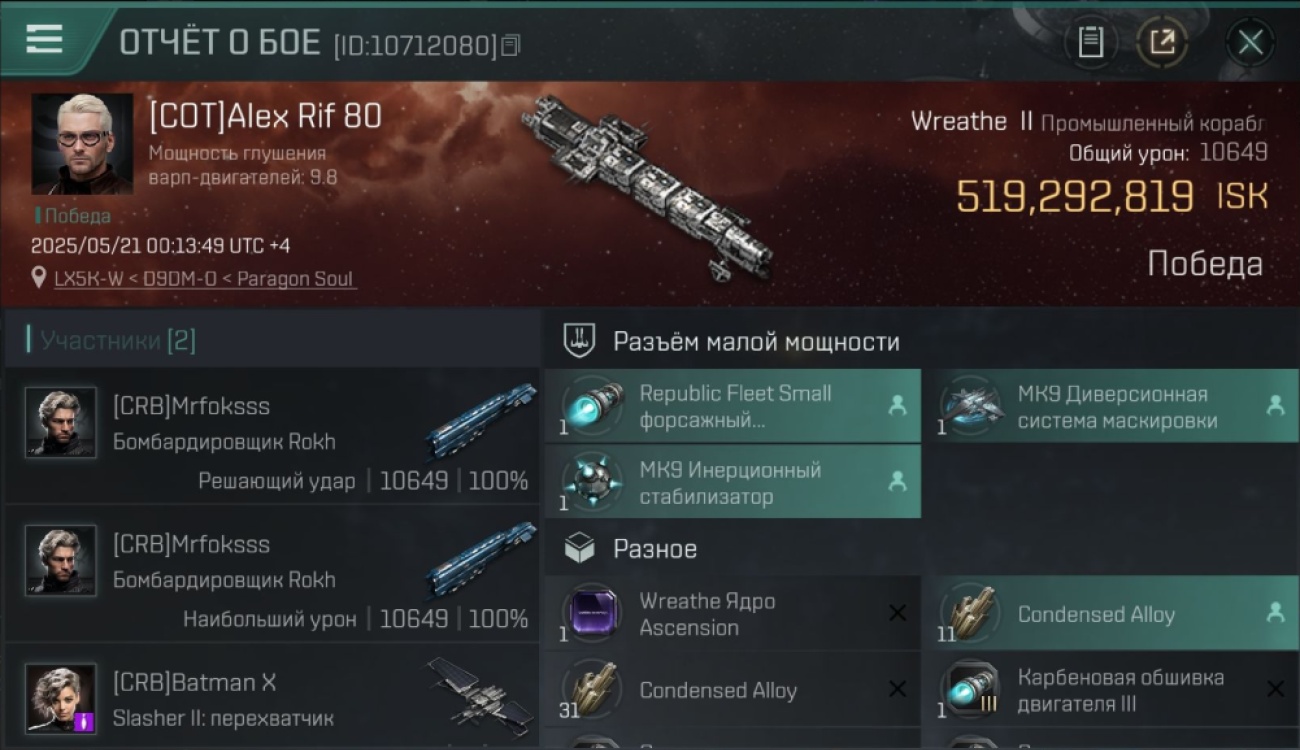Open the Wreathe Ядро Ascension item
The width and height of the screenshot is (1300, 750).
click(733, 613)
